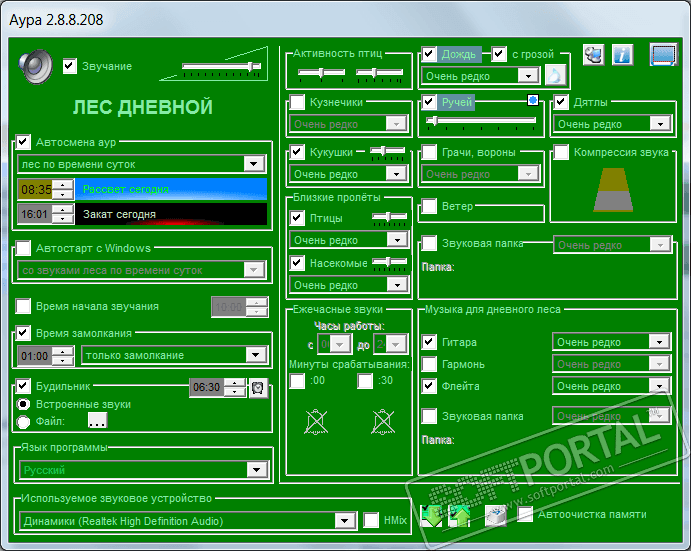Enable Ветер checkbox
691x551 pixels.
(x=429, y=206)
